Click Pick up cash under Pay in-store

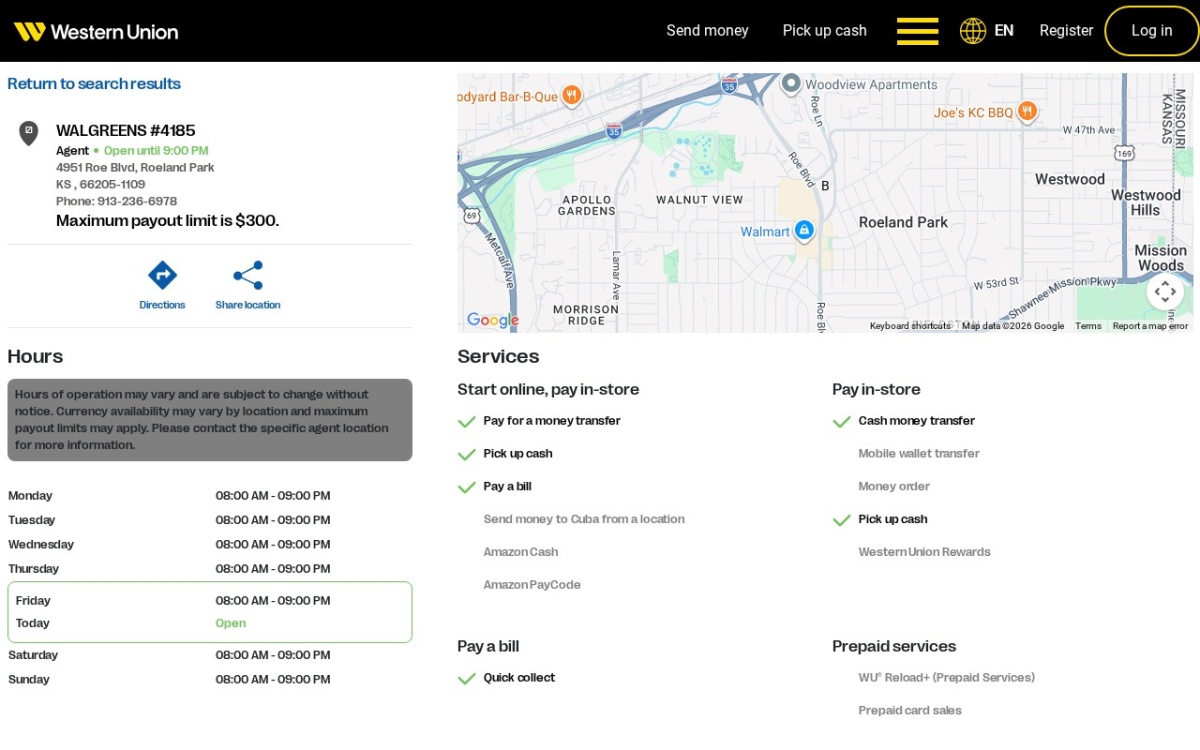point(893,519)
